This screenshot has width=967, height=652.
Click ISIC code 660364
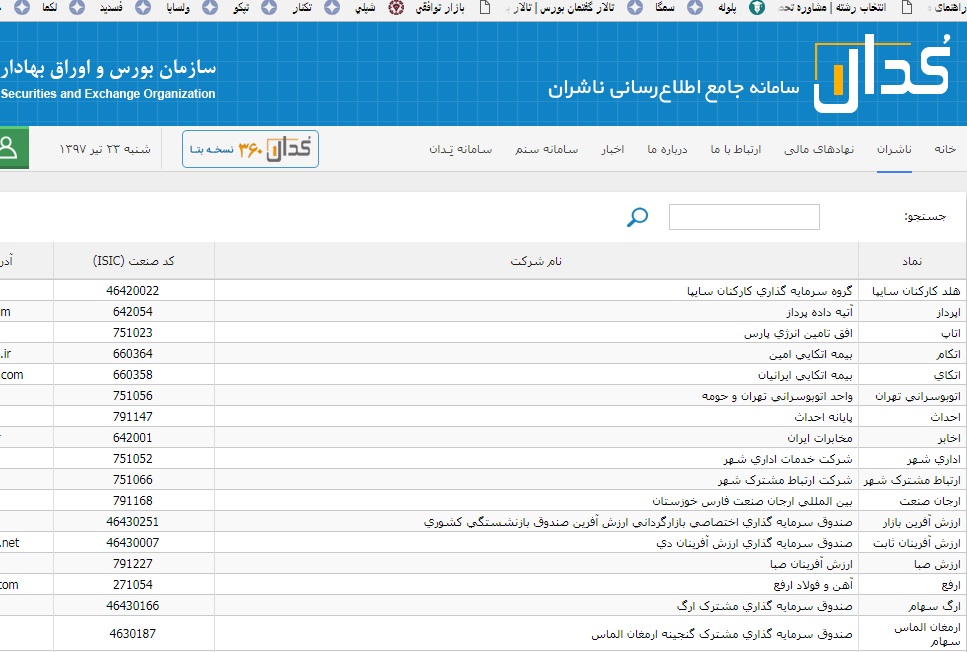[x=133, y=353]
